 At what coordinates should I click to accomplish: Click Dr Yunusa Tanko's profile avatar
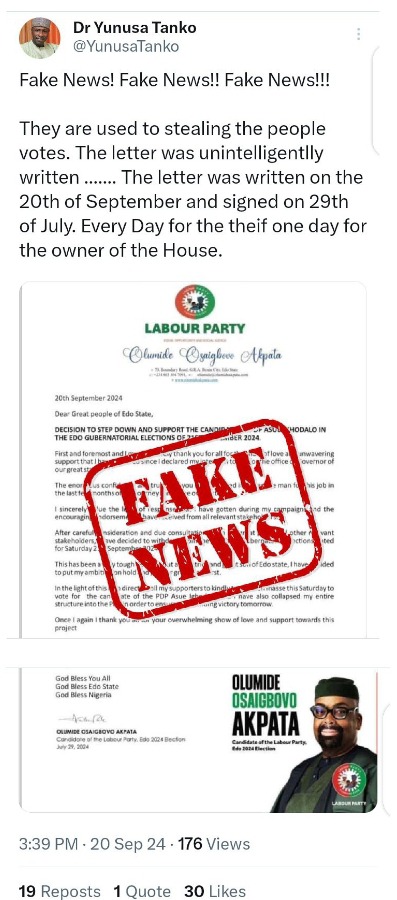(39, 37)
